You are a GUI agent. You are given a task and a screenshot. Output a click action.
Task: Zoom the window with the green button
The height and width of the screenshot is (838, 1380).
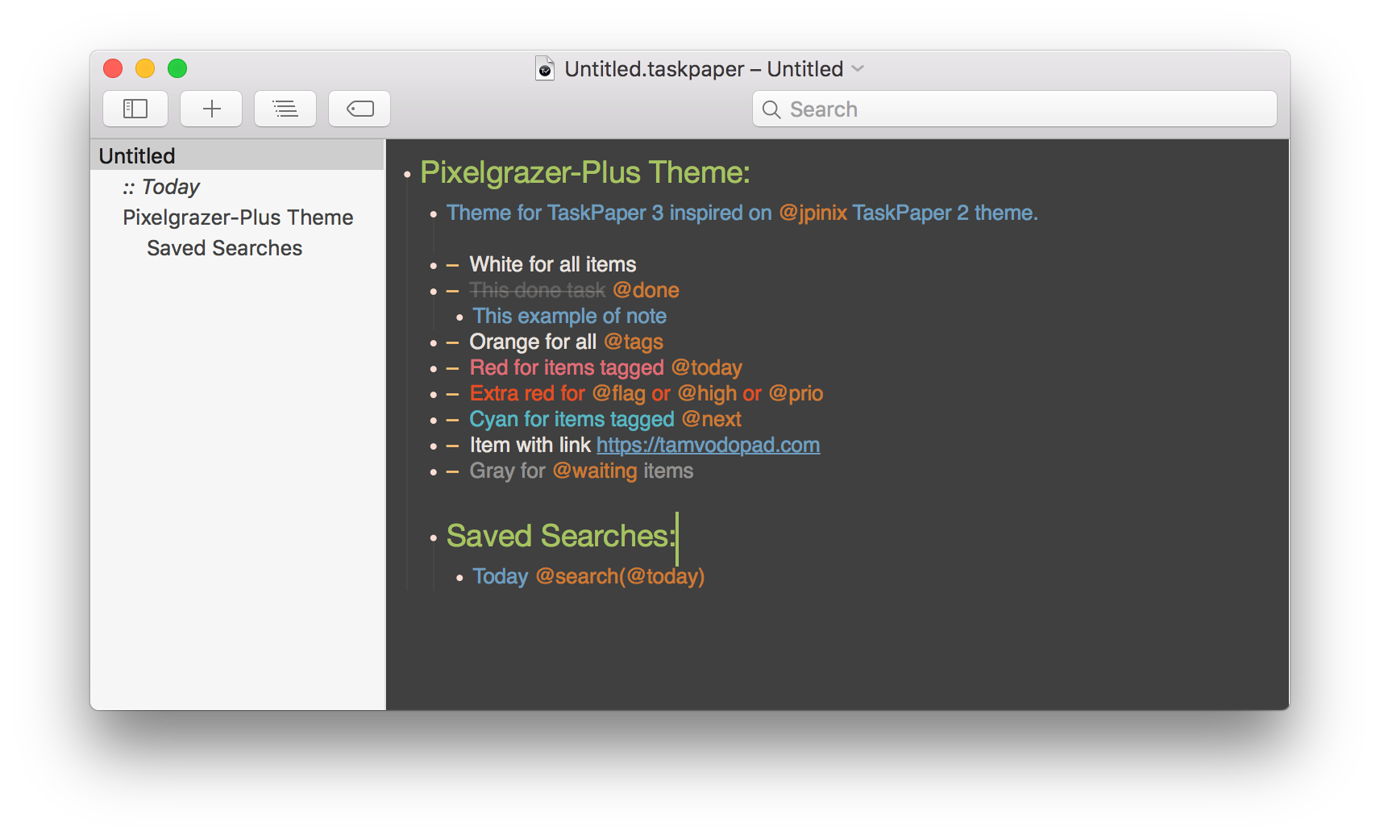pyautogui.click(x=177, y=68)
